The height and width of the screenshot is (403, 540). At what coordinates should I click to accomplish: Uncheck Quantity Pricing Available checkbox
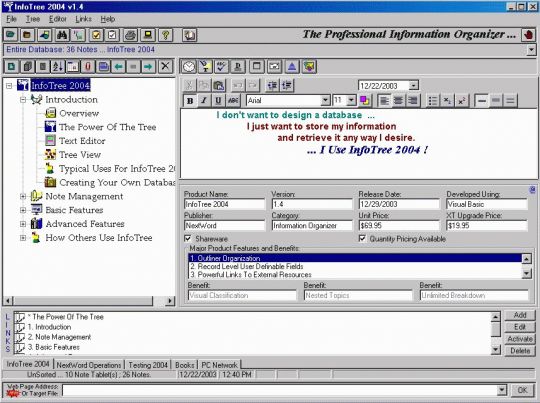coord(362,238)
